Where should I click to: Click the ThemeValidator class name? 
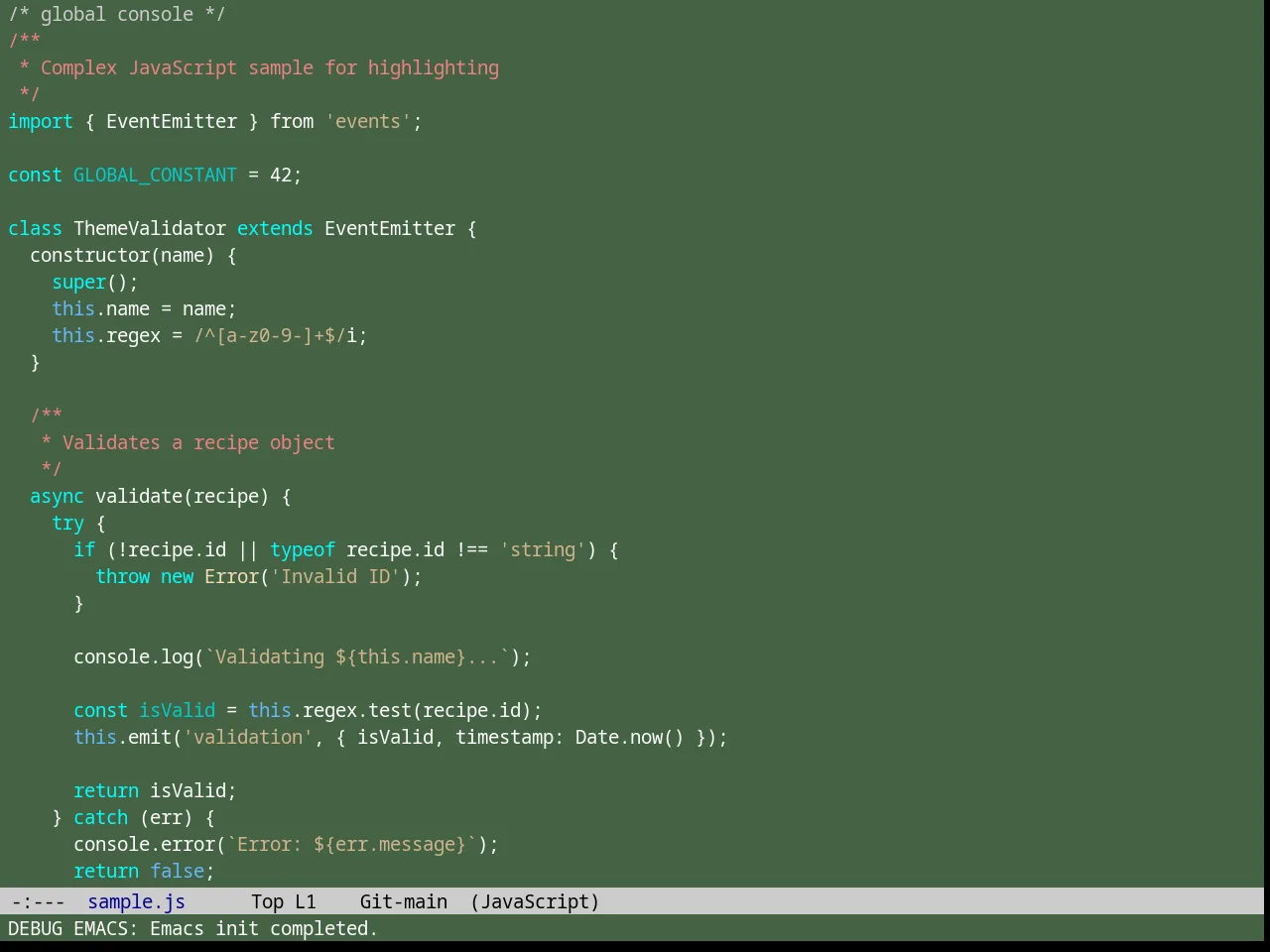pyautogui.click(x=150, y=228)
